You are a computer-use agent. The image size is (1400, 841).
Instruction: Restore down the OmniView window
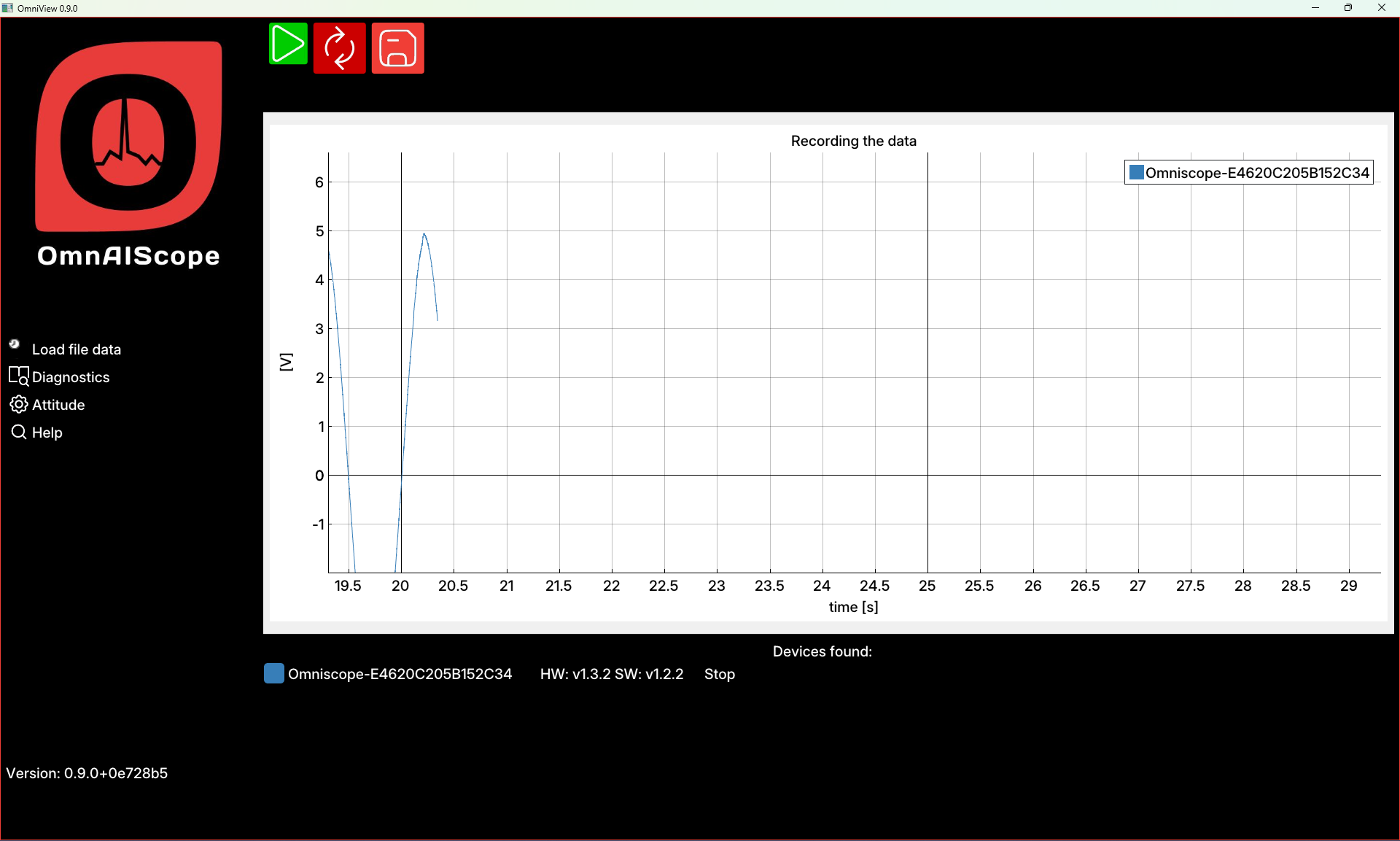tap(1348, 8)
